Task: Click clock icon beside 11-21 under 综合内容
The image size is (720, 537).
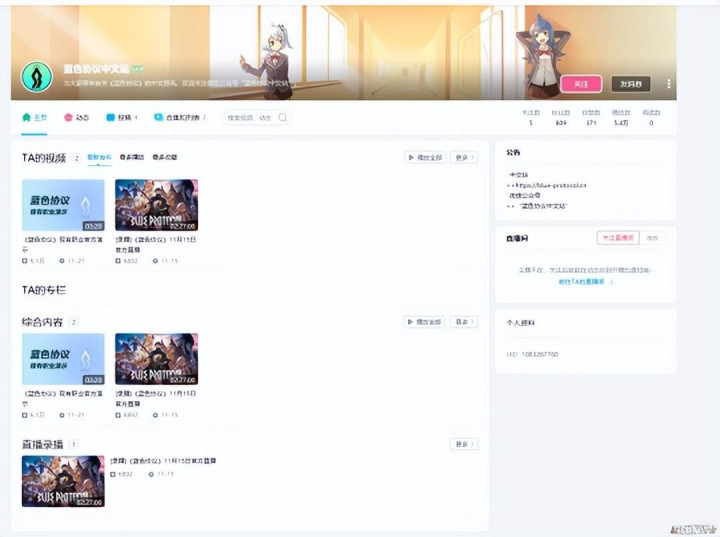Action: coord(62,415)
